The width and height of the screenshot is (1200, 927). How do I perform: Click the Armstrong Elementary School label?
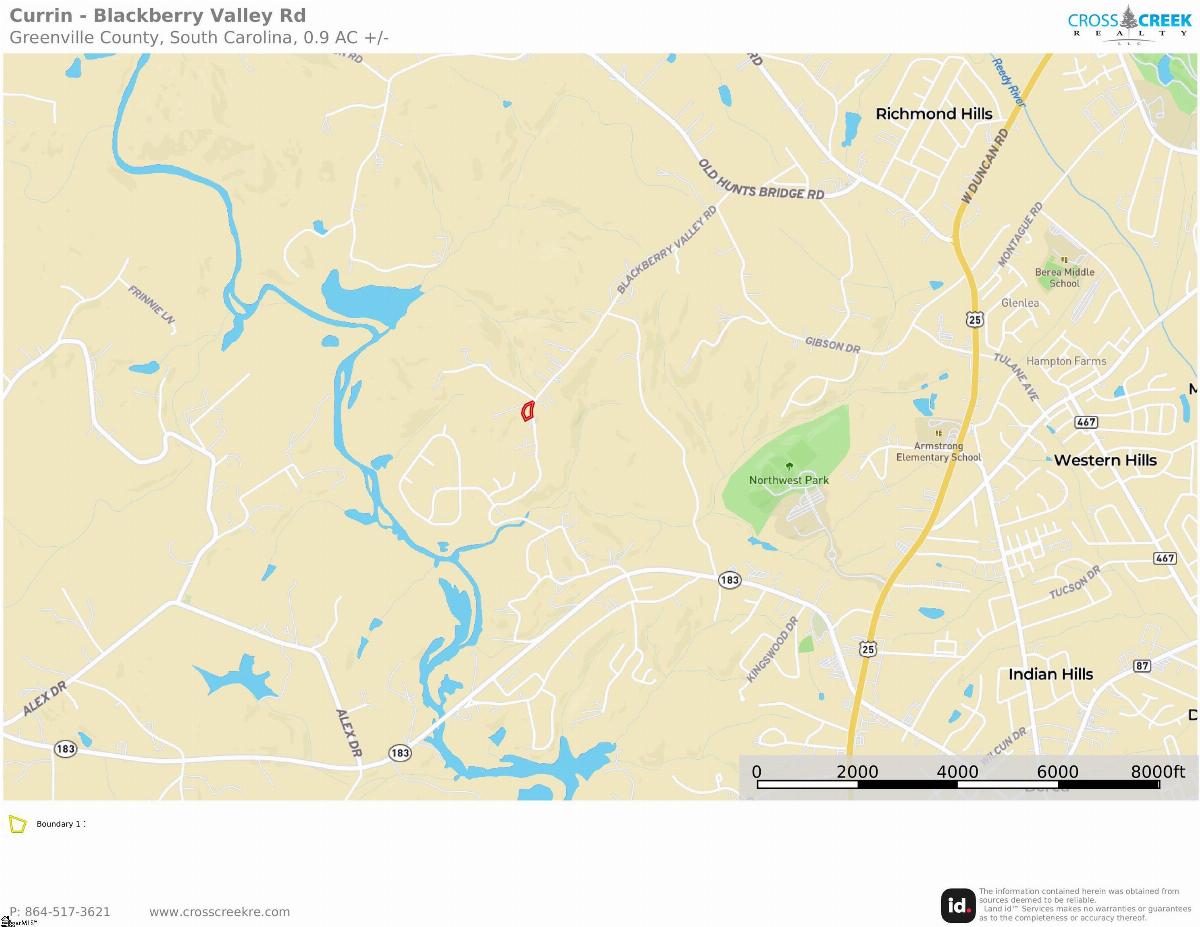(938, 452)
